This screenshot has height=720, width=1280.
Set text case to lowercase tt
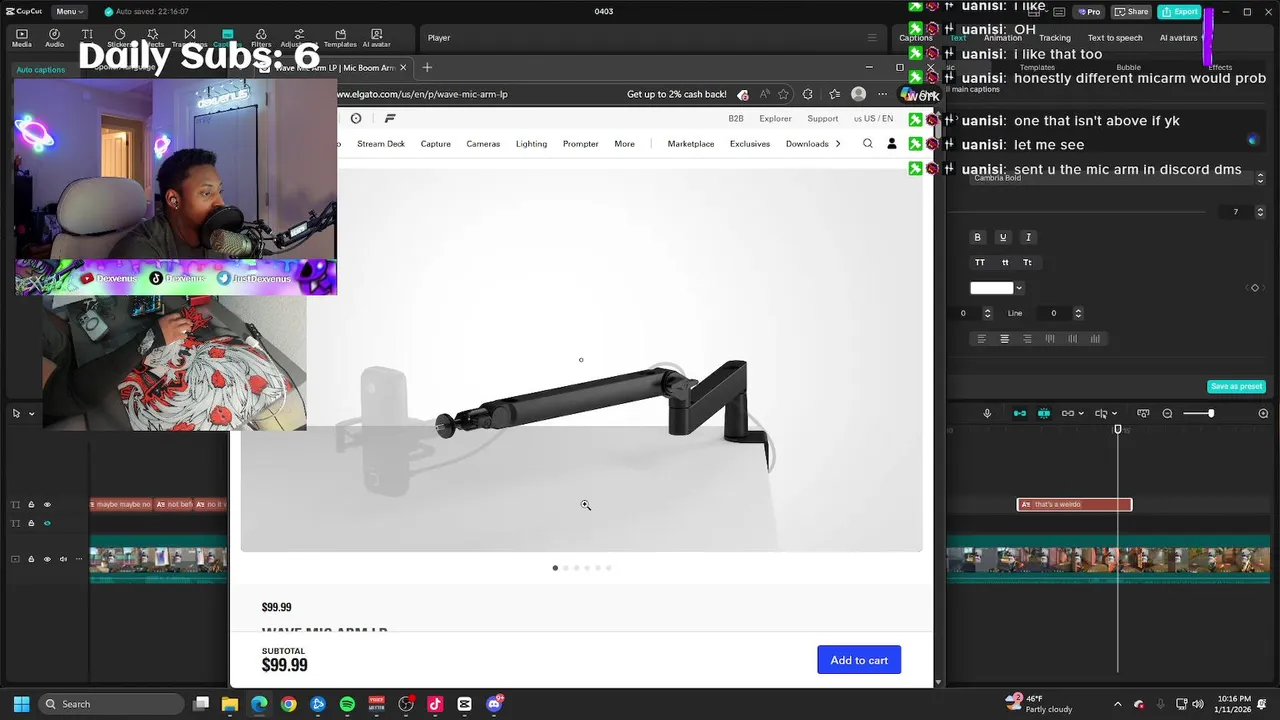(x=1005, y=262)
